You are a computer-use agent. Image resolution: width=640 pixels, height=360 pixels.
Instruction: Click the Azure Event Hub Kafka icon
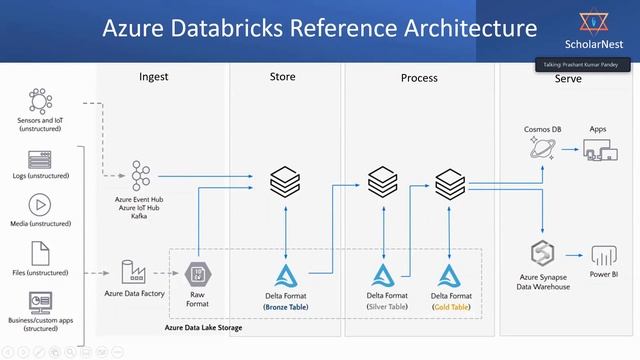coord(140,176)
